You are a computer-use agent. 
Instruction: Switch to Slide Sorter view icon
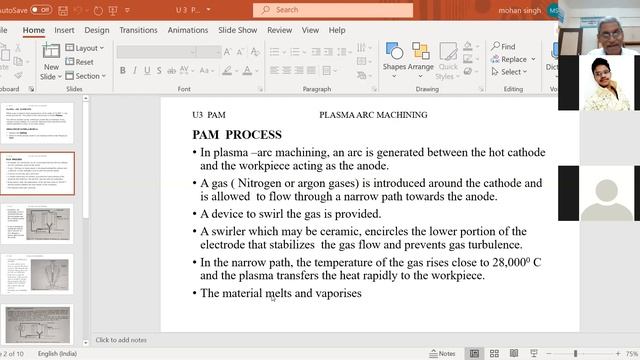tap(494, 353)
